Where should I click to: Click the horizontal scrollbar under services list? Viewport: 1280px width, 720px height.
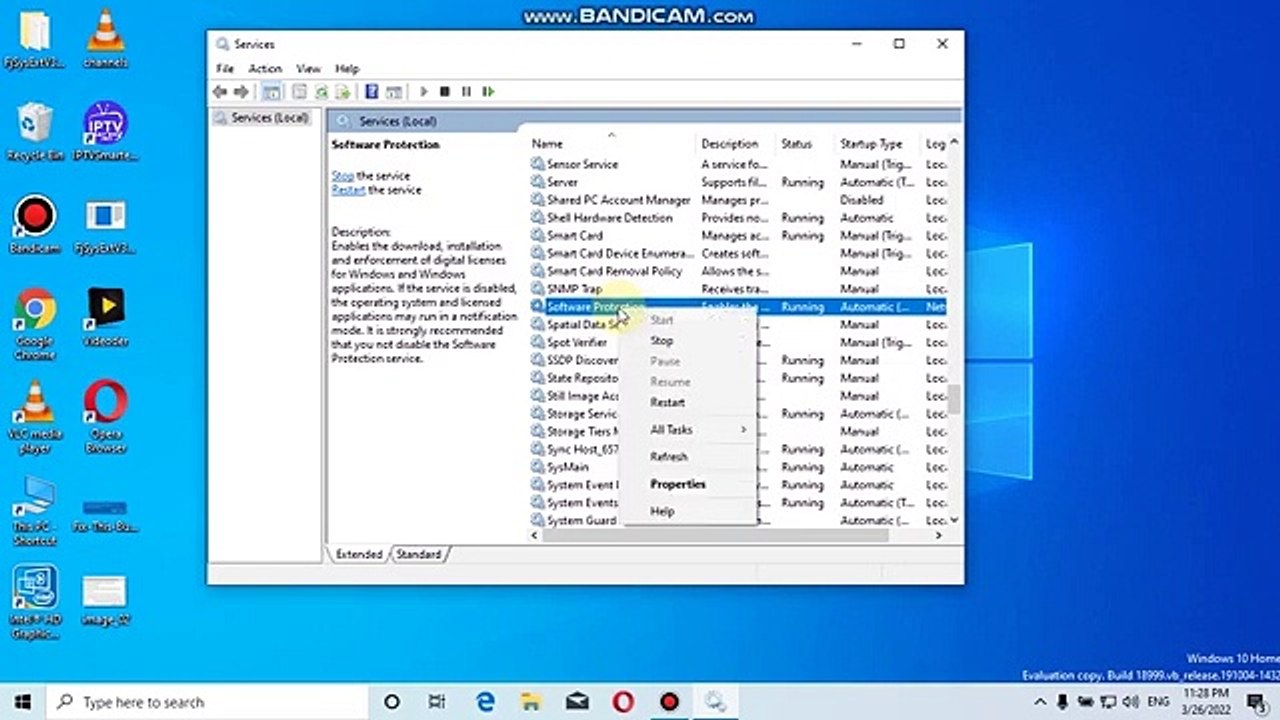(x=715, y=535)
